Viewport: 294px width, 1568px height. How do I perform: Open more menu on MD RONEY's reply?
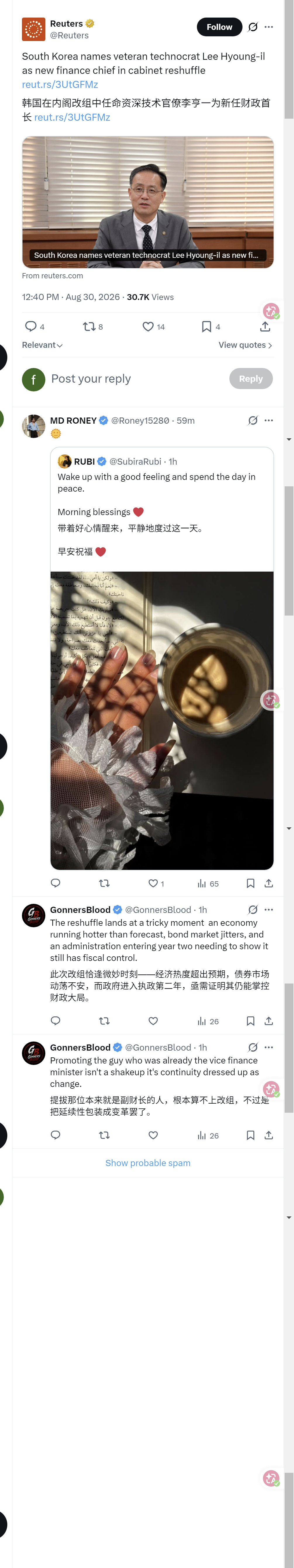click(x=269, y=420)
